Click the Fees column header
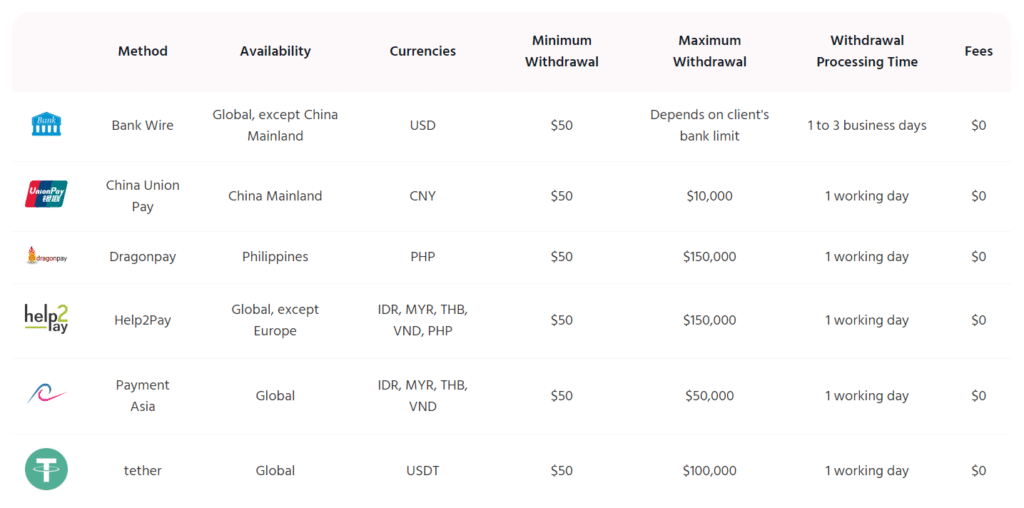The image size is (1024, 508). (x=978, y=51)
